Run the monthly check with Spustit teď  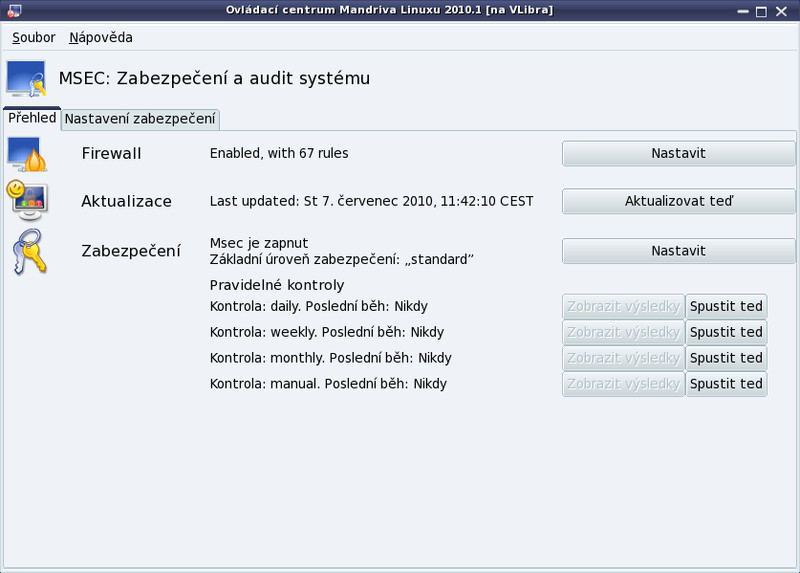(x=726, y=358)
